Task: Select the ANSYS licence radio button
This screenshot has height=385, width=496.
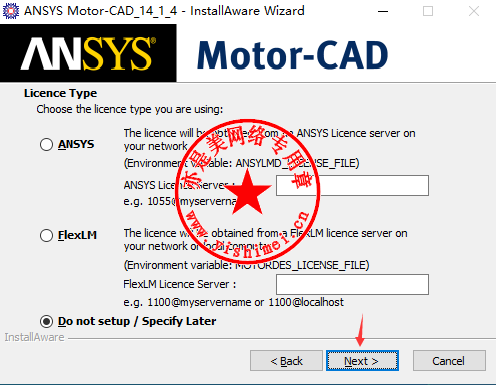Action: pyautogui.click(x=46, y=145)
